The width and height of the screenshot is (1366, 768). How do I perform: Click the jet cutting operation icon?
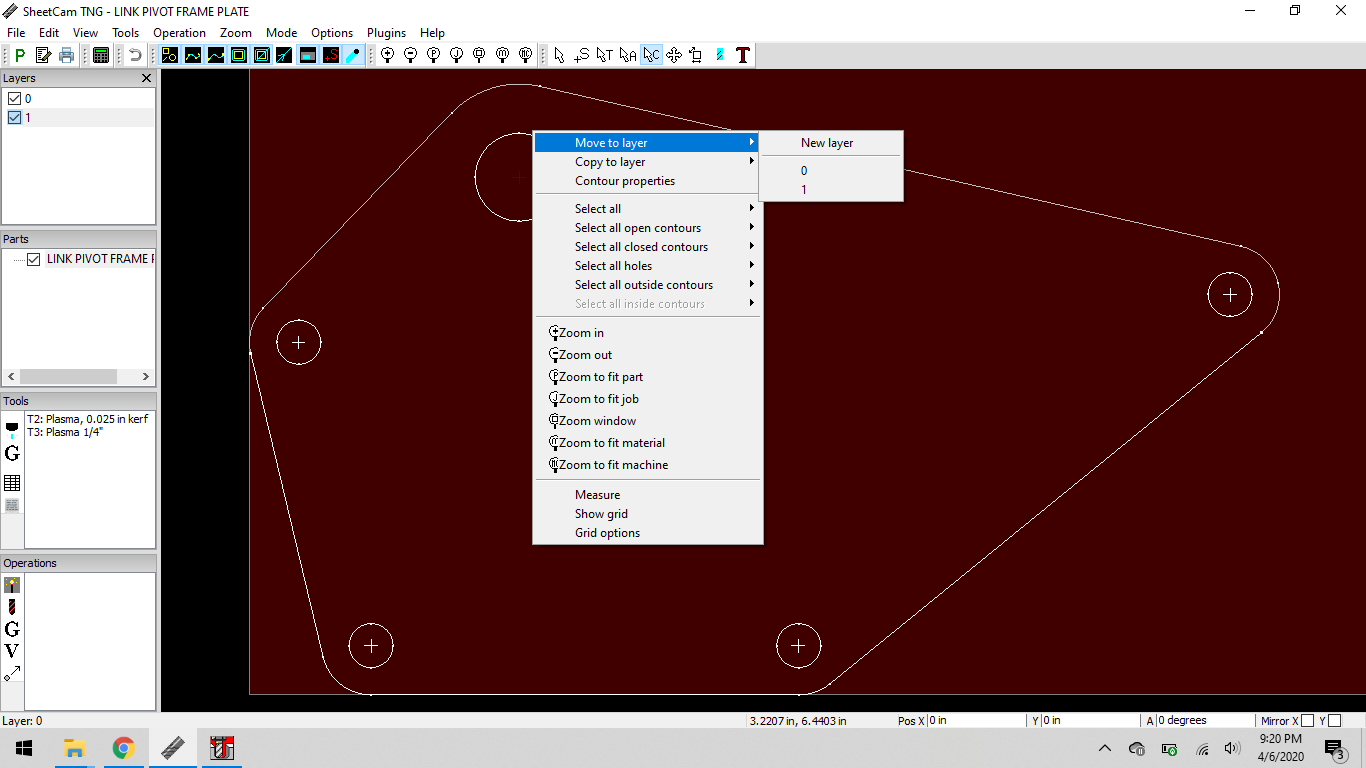click(x=12, y=585)
